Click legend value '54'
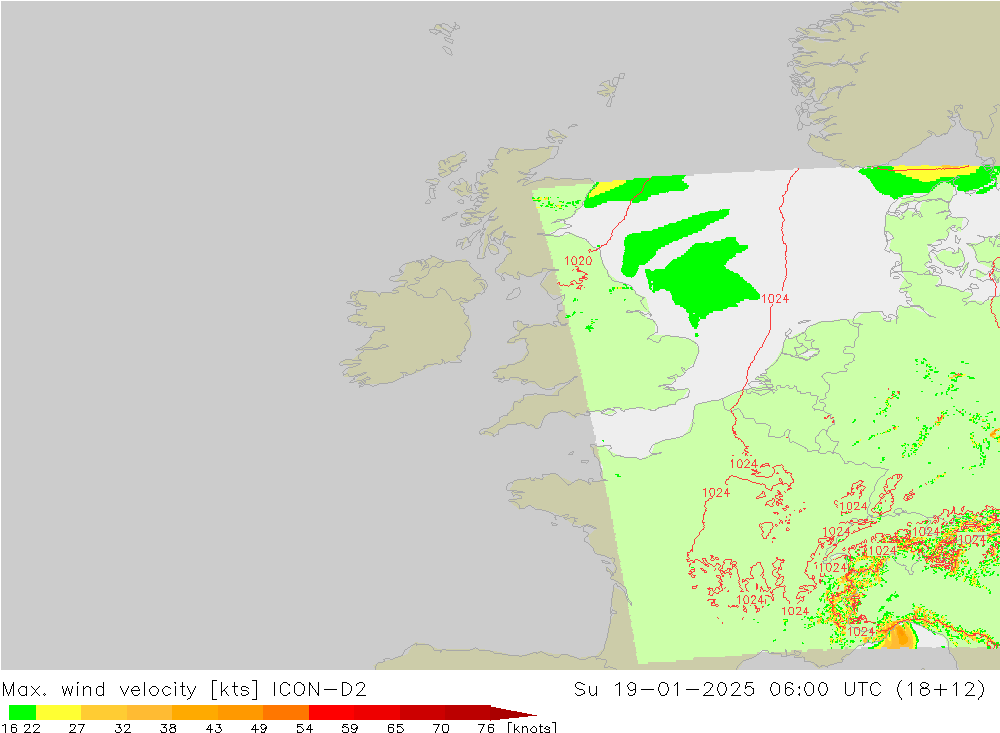 (x=304, y=728)
